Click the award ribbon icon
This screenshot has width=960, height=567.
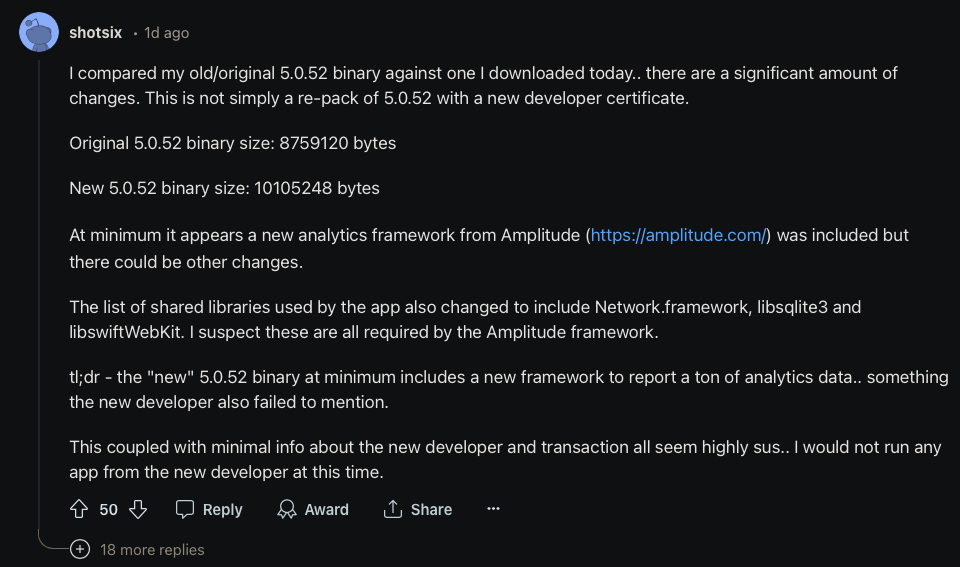click(288, 509)
